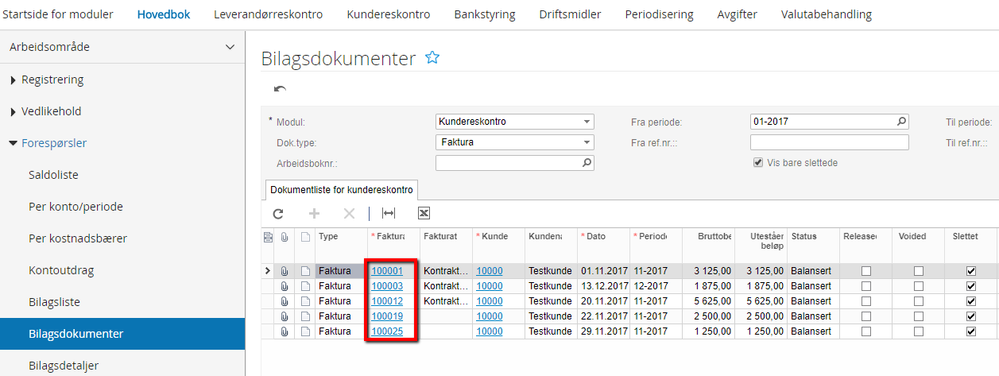The image size is (999, 376).
Task: Open the Kundereskontro module tab
Action: point(389,14)
